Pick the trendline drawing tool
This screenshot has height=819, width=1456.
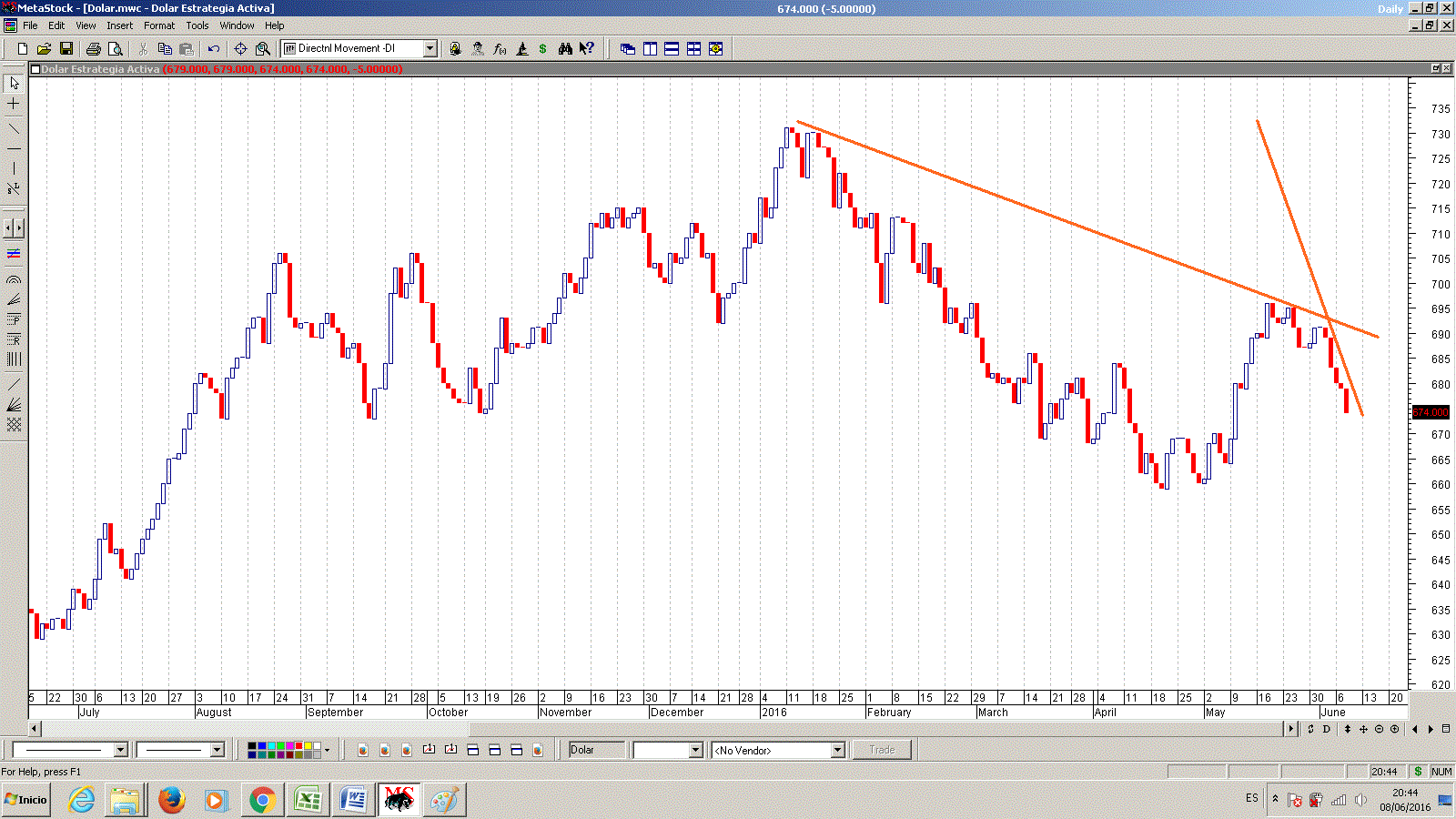14,128
